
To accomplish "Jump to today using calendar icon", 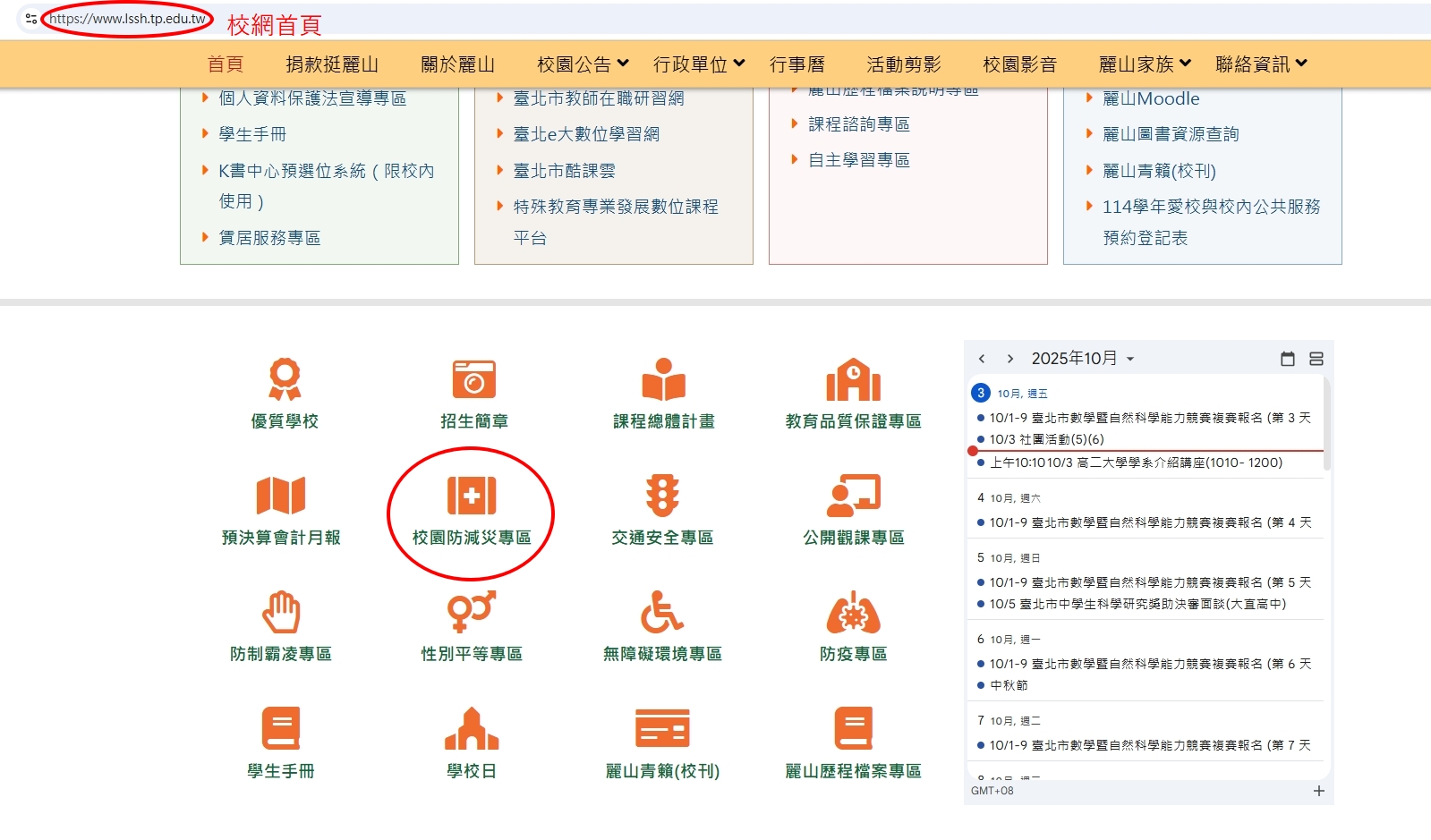I will click(1288, 359).
